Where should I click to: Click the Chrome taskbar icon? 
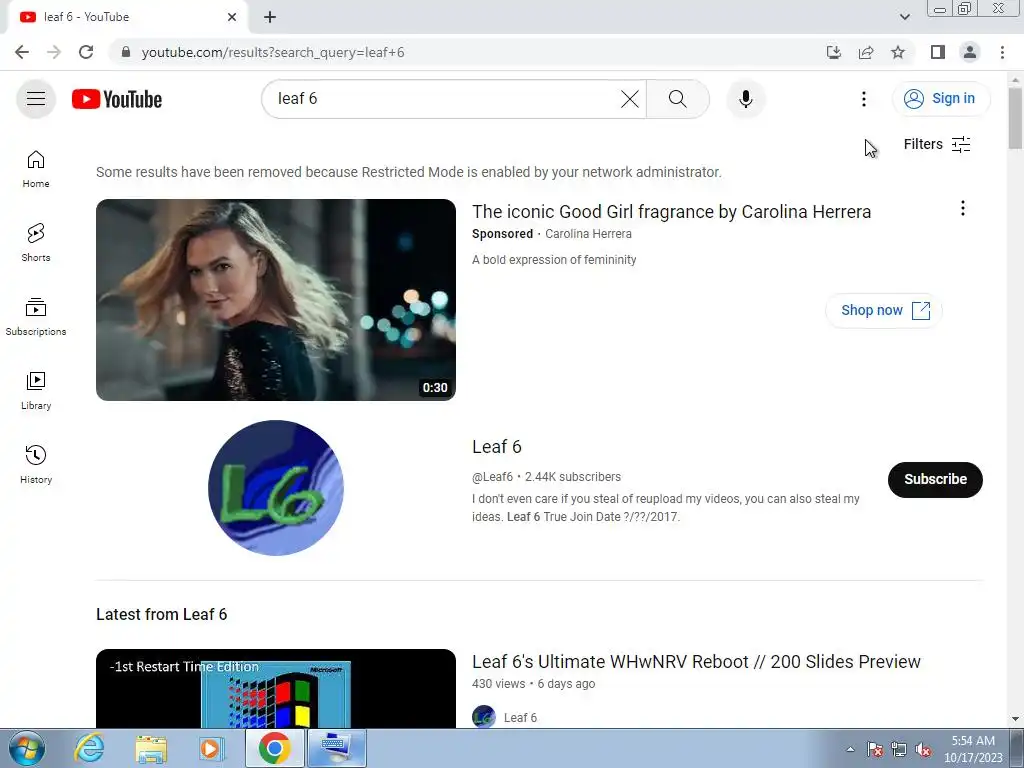click(x=274, y=748)
